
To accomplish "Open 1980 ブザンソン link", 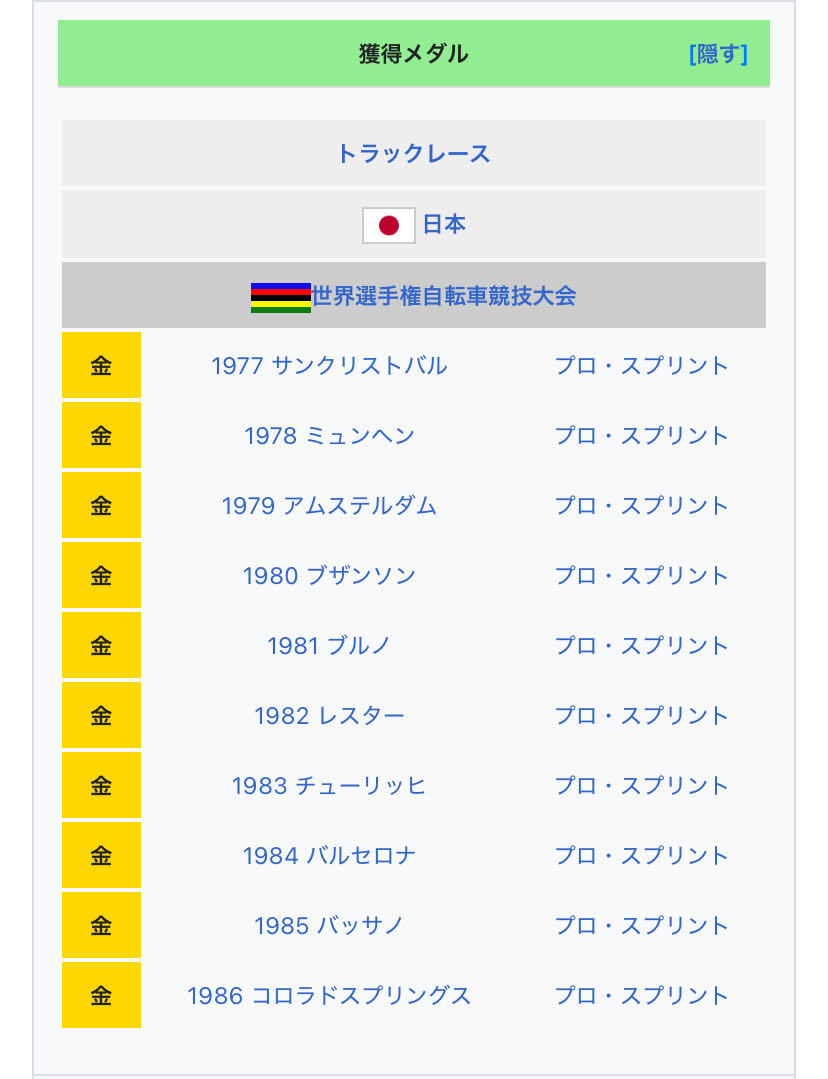I will 330,575.
